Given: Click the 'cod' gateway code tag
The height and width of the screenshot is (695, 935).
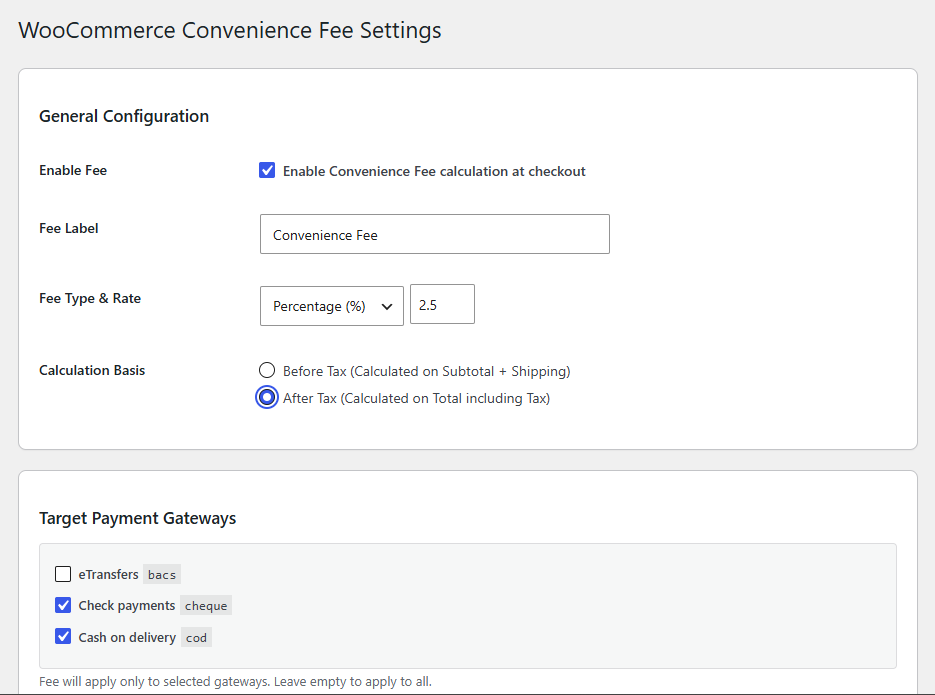Looking at the screenshot, I should point(196,638).
